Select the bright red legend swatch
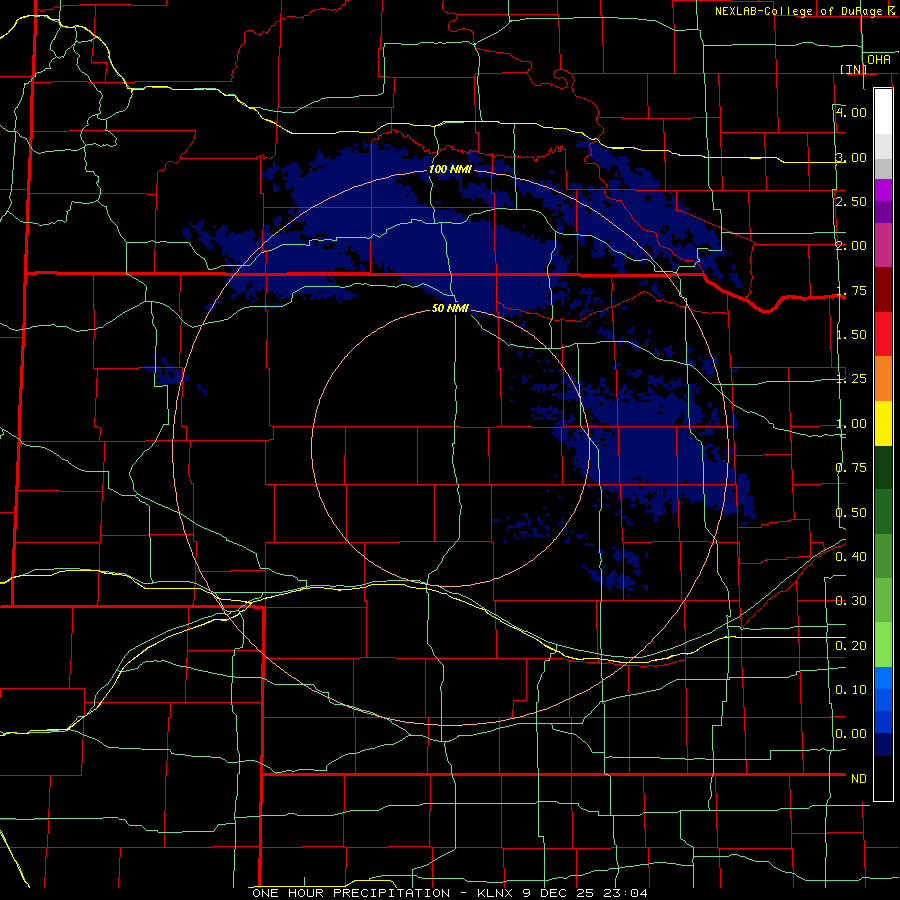Viewport: 900px width, 900px height. tap(883, 334)
